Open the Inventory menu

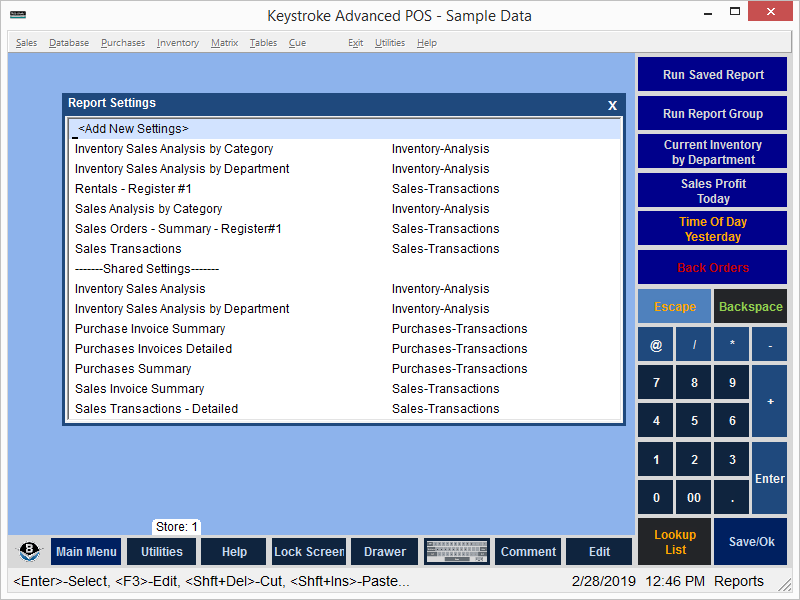[x=177, y=43]
